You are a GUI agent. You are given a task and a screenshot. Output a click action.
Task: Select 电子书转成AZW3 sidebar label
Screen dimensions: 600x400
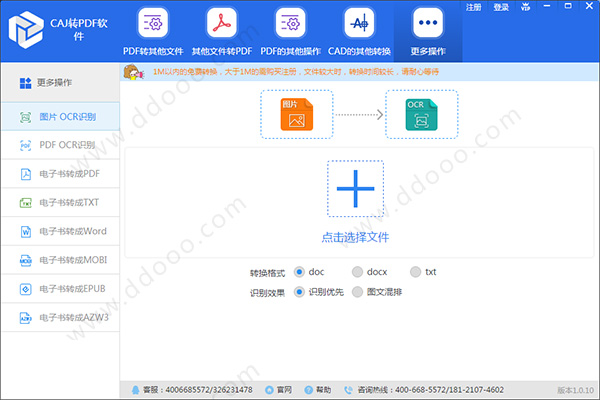(74, 318)
